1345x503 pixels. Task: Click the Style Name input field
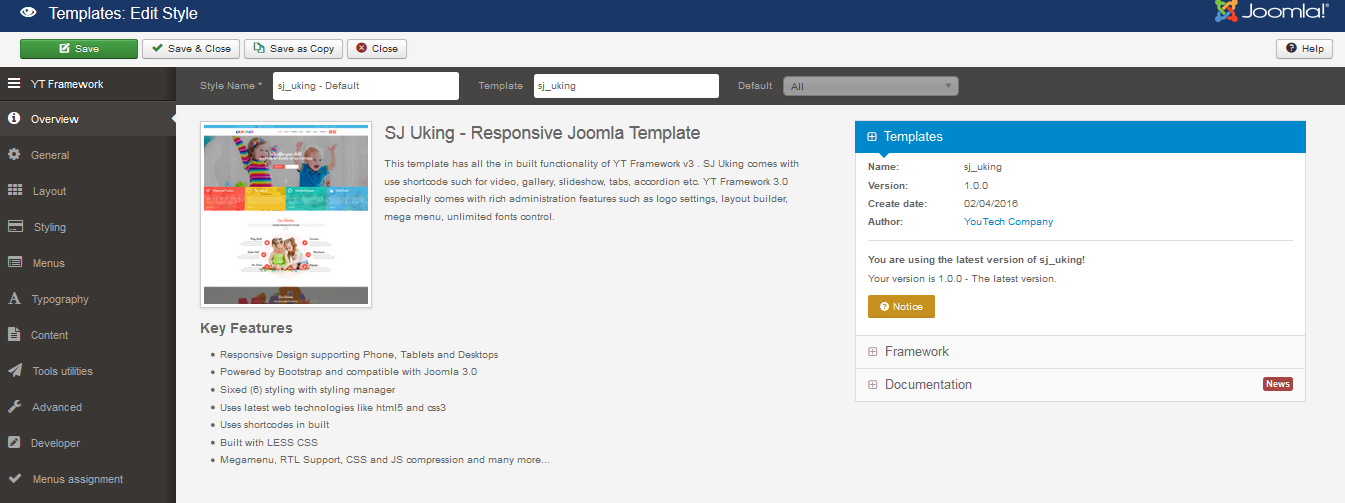coord(366,86)
